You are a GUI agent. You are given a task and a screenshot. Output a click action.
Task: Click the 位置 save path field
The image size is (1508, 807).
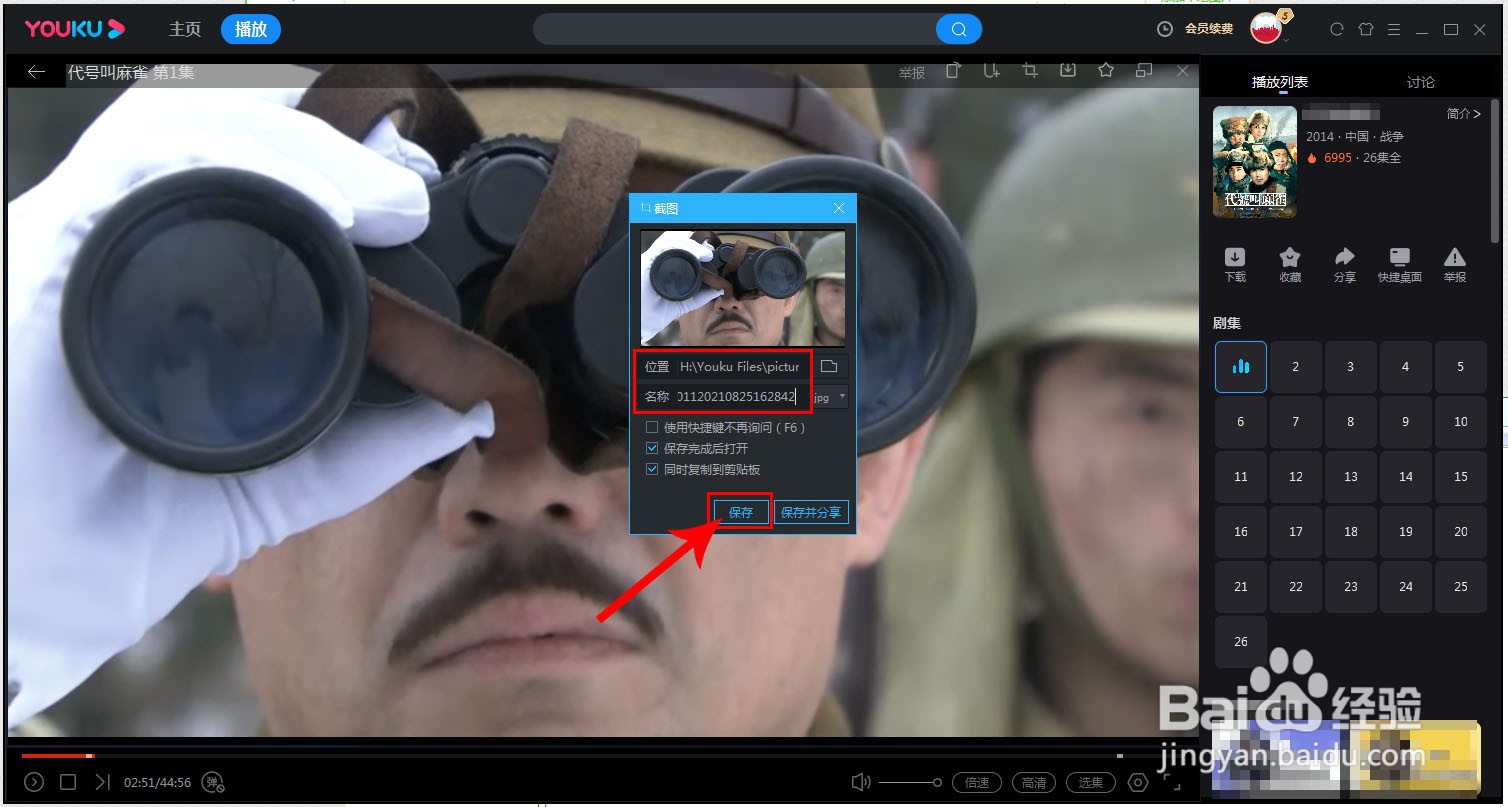click(738, 366)
